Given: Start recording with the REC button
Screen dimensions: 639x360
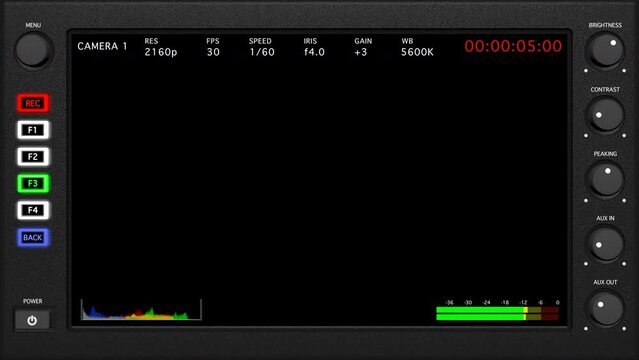Looking at the screenshot, I should 33,103.
